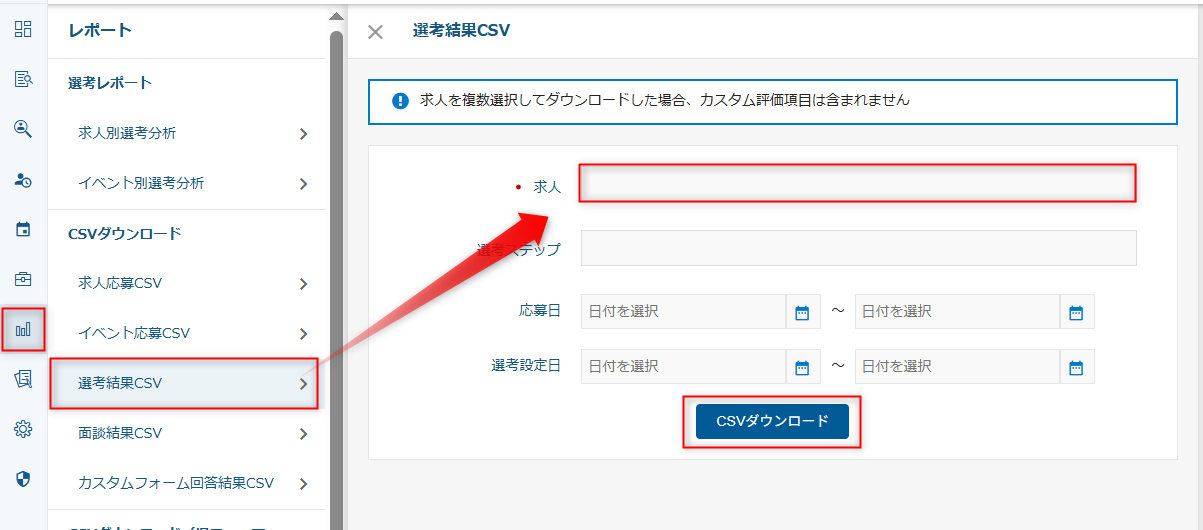Viewport: 1203px width, 530px height.
Task: Select 面談結果CSV in the report menu
Action: coord(120,433)
